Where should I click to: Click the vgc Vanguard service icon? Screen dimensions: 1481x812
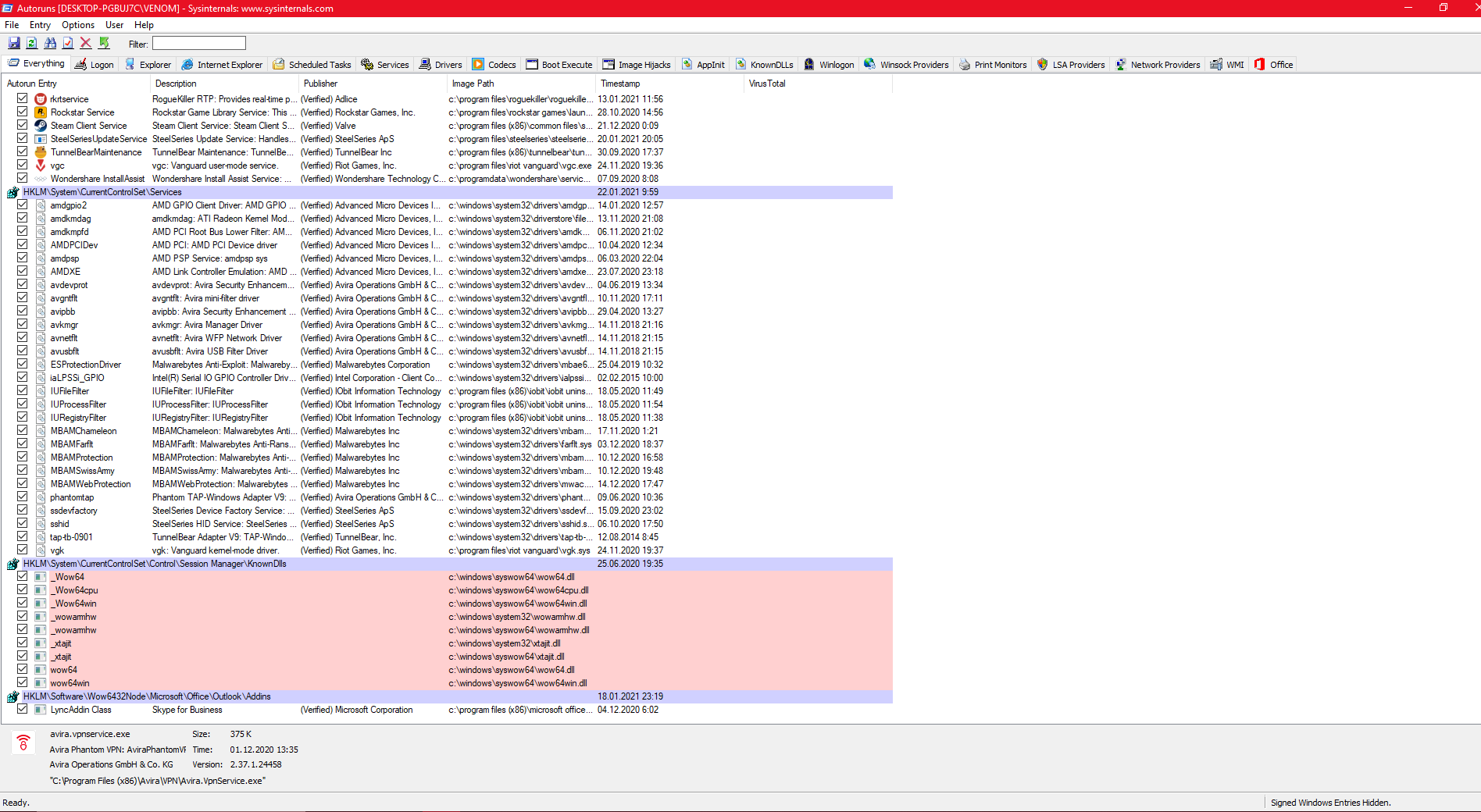(41, 166)
